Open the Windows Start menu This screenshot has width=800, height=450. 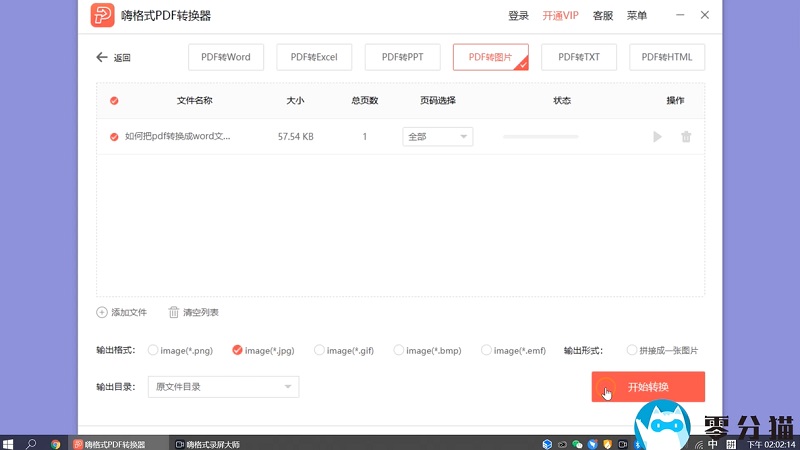[8, 444]
